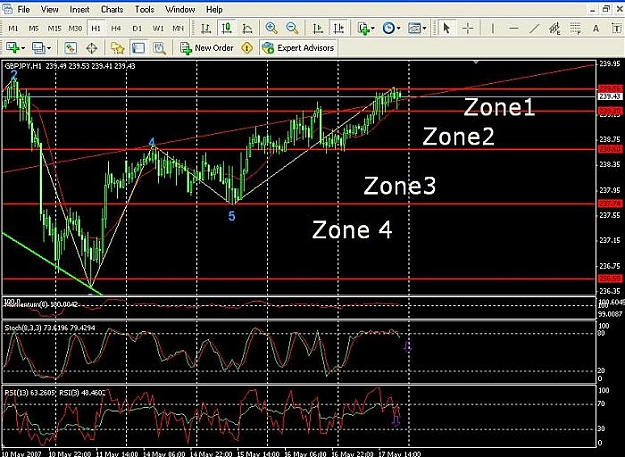
Task: Open the Navigator star-folder icon
Action: (x=117, y=48)
